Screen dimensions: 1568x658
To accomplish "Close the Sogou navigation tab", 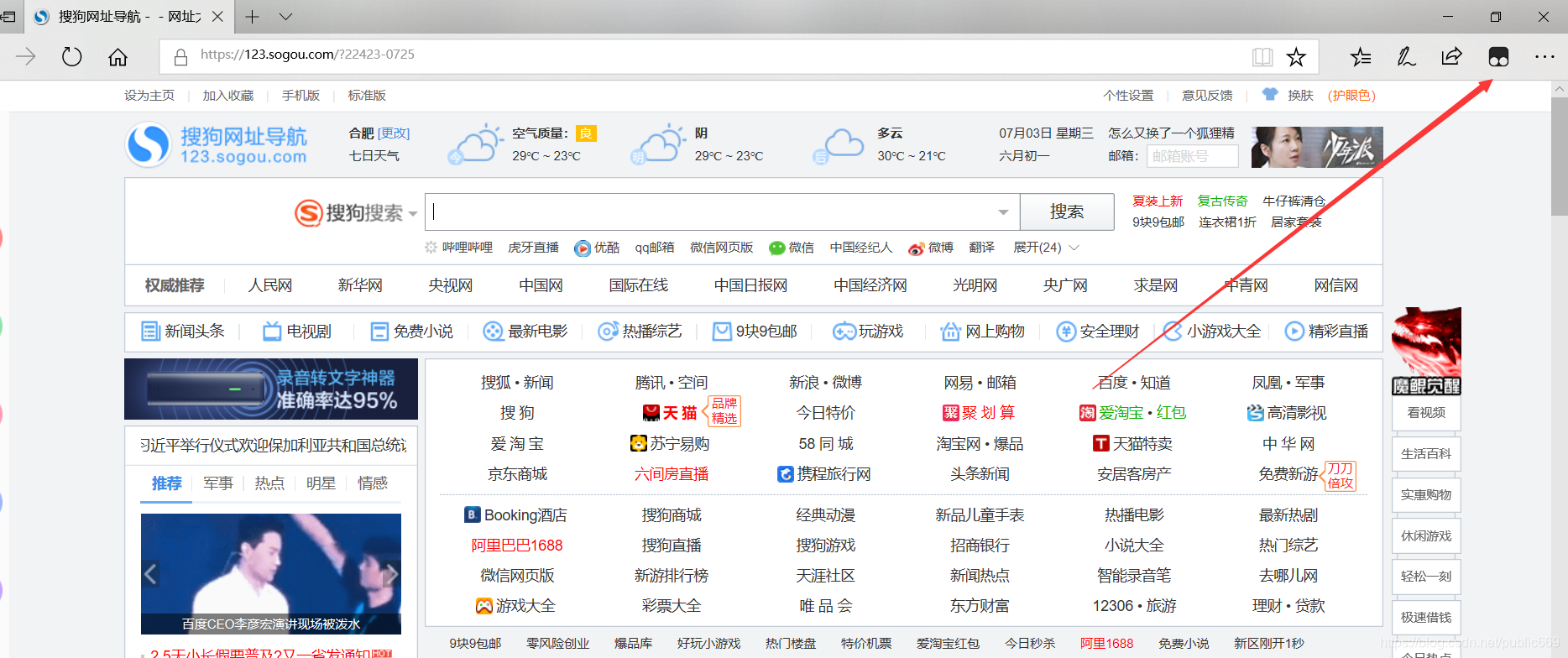I will pyautogui.click(x=217, y=17).
